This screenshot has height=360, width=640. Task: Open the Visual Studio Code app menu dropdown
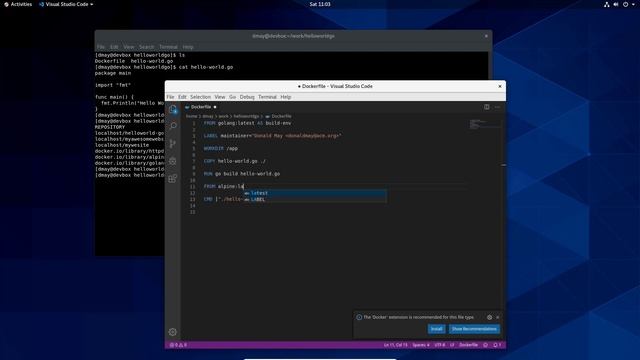click(66, 4)
